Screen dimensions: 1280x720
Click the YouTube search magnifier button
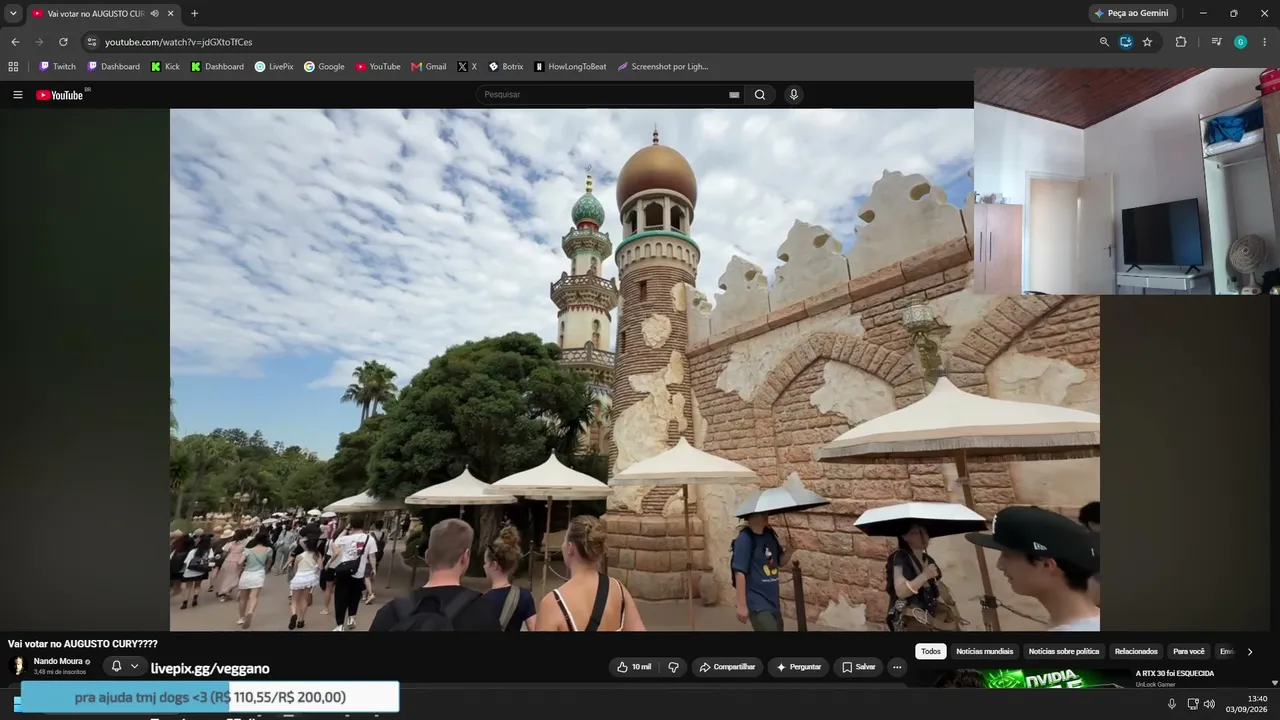pos(760,95)
